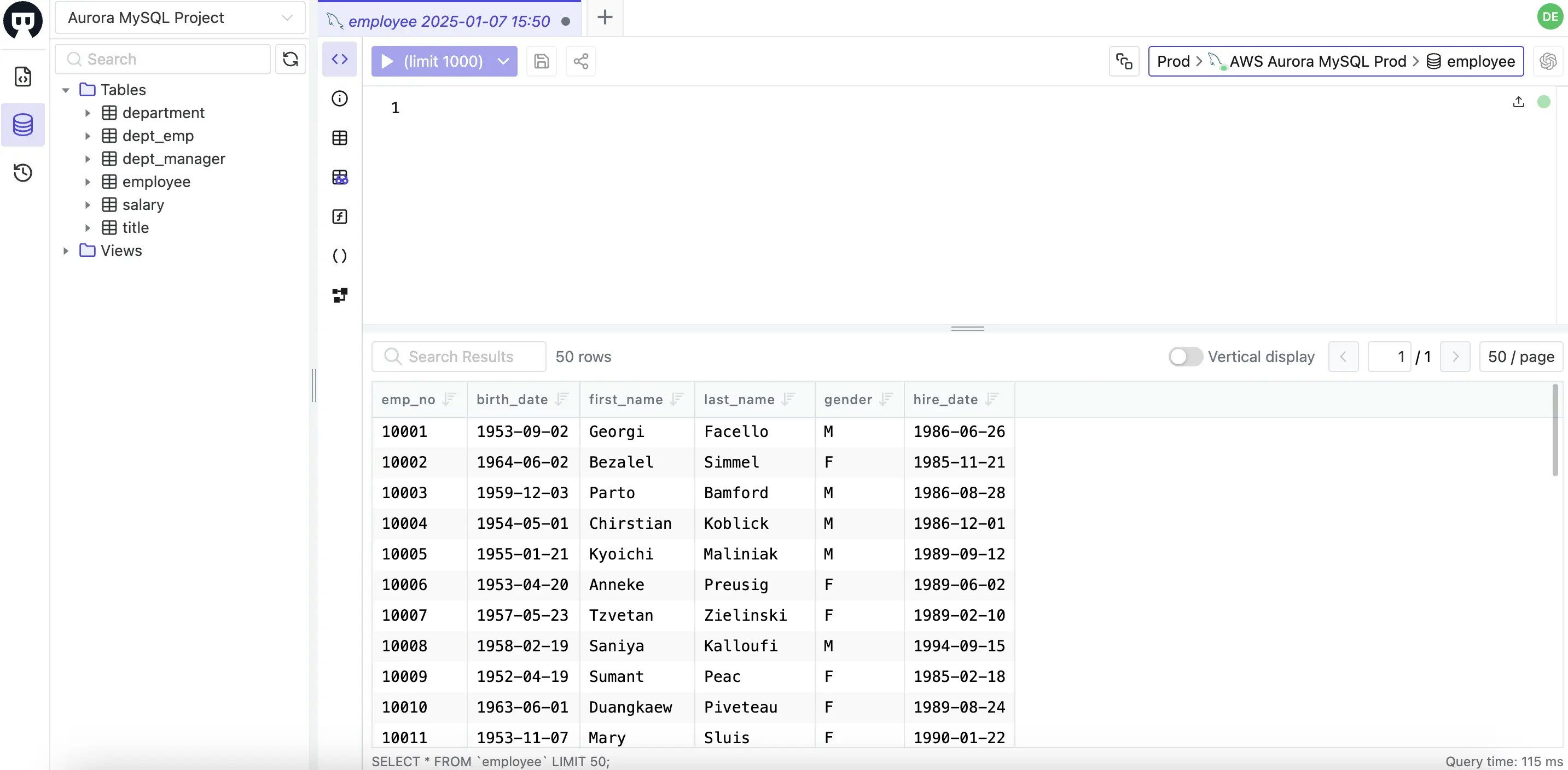The image size is (1568, 770).
Task: Share the query via the share icon
Action: pyautogui.click(x=580, y=61)
